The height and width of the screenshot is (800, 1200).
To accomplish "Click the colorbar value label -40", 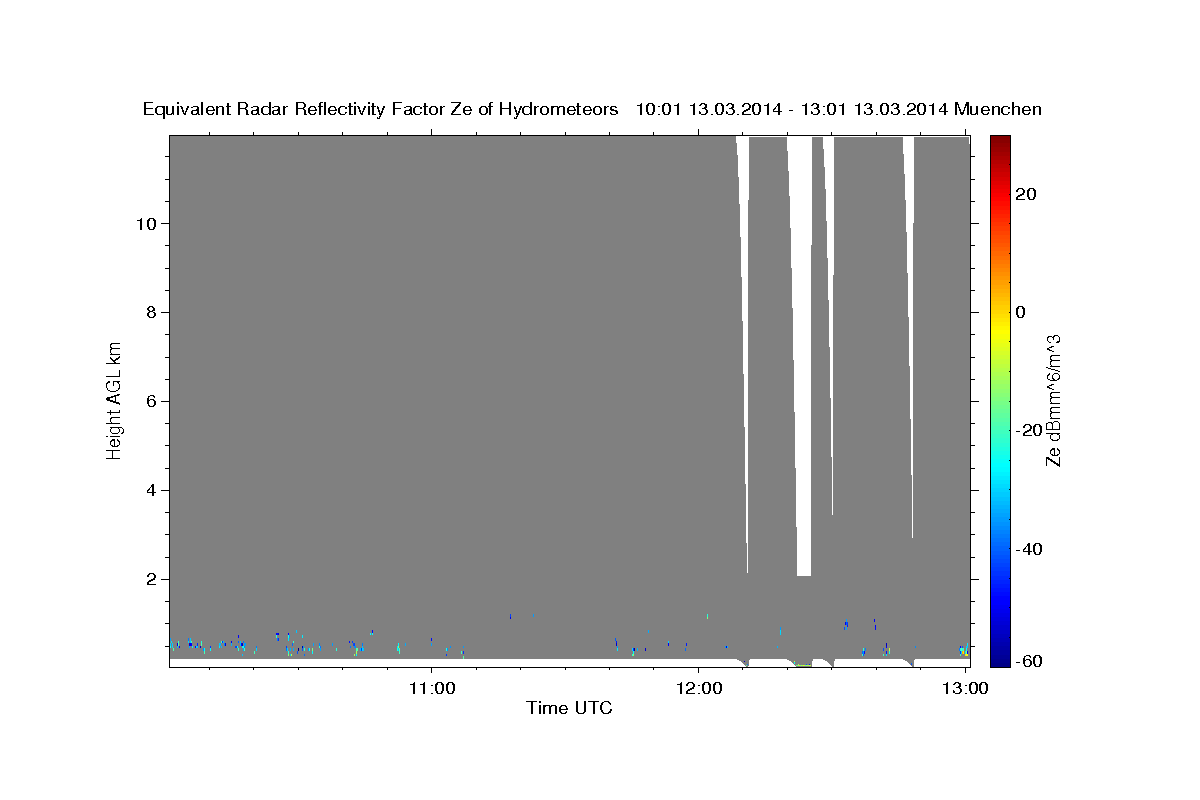I will click(1030, 549).
